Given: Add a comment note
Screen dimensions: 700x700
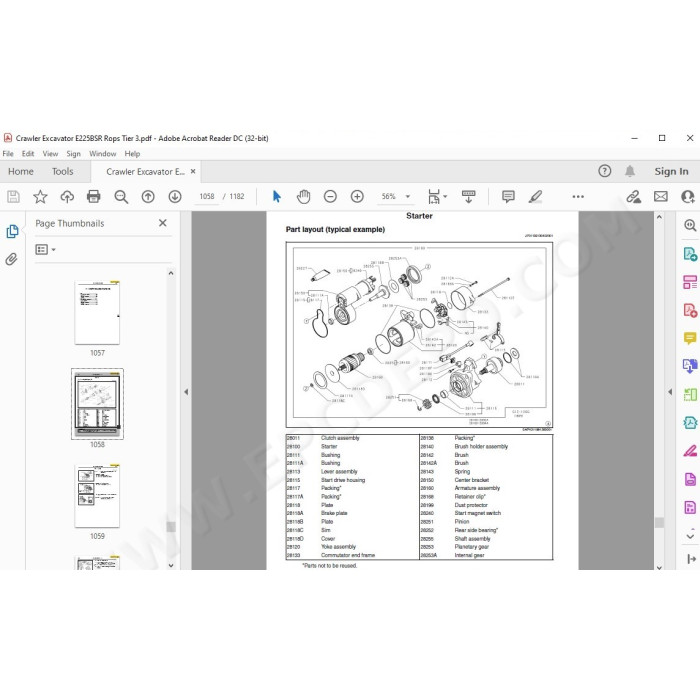Looking at the screenshot, I should click(508, 196).
